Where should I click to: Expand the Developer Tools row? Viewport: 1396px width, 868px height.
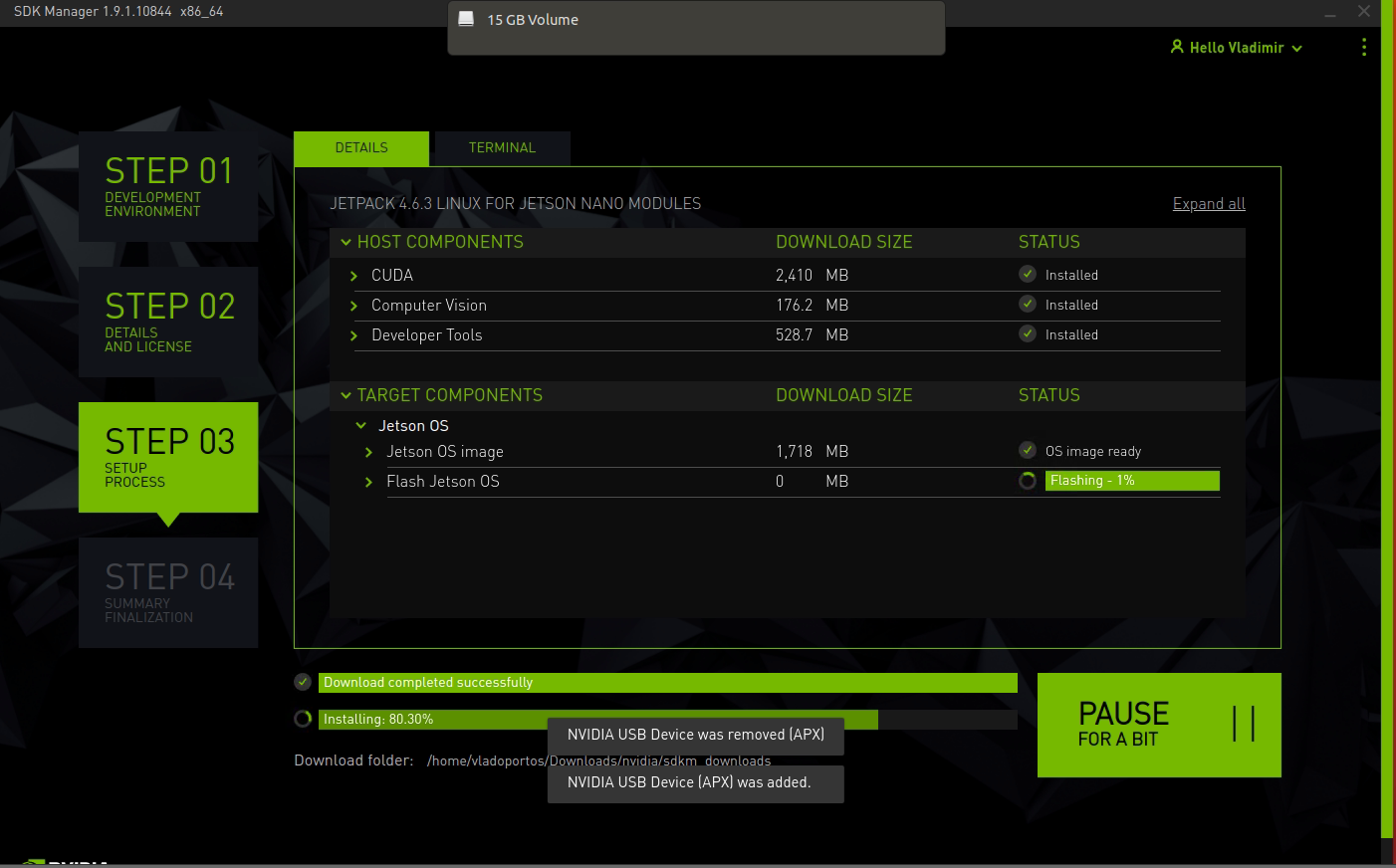coord(353,335)
